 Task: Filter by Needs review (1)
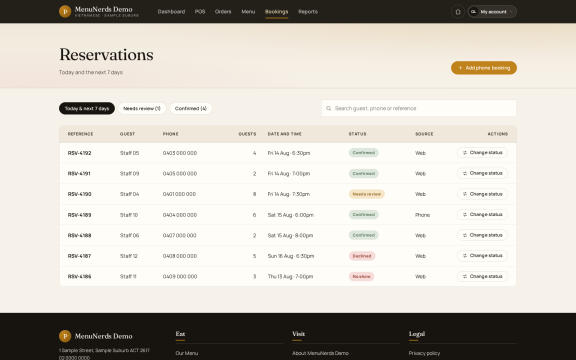coord(142,108)
